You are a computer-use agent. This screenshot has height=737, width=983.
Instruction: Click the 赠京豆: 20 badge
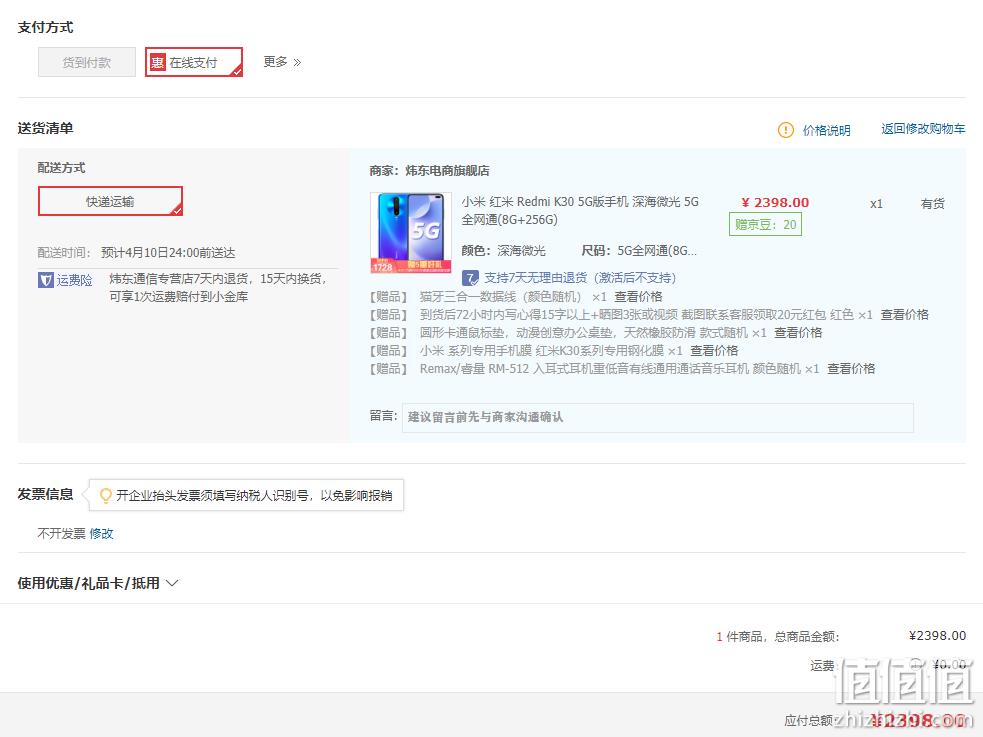pos(765,224)
